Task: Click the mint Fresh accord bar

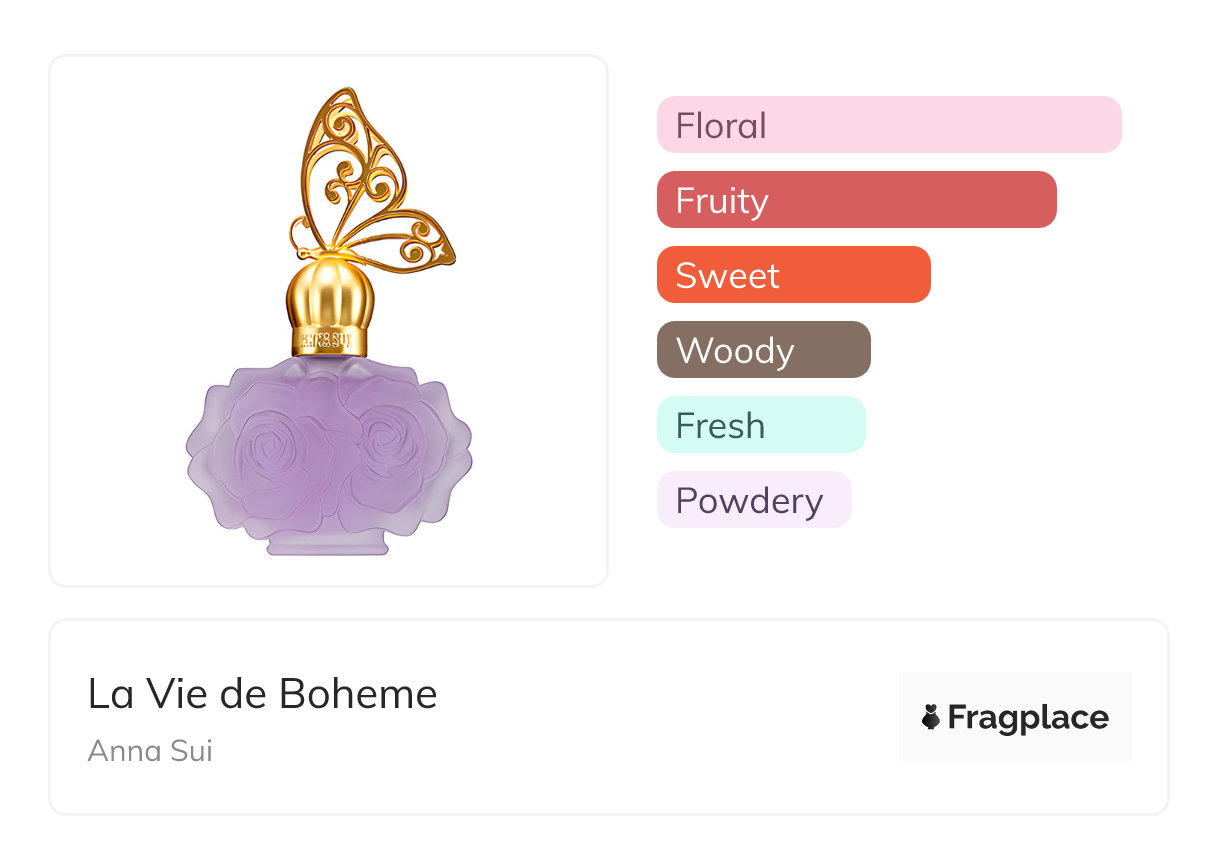Action: (x=760, y=425)
